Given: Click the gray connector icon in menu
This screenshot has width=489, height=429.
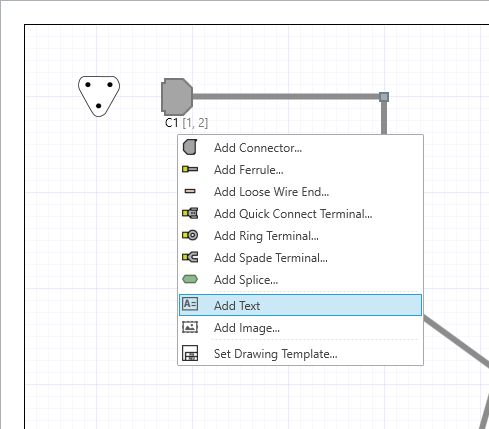Looking at the screenshot, I should (190, 147).
